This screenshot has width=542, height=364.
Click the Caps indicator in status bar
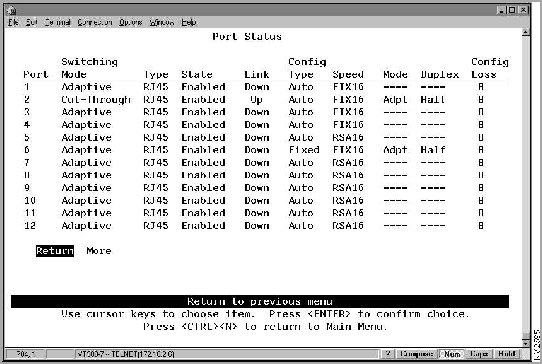(479, 354)
